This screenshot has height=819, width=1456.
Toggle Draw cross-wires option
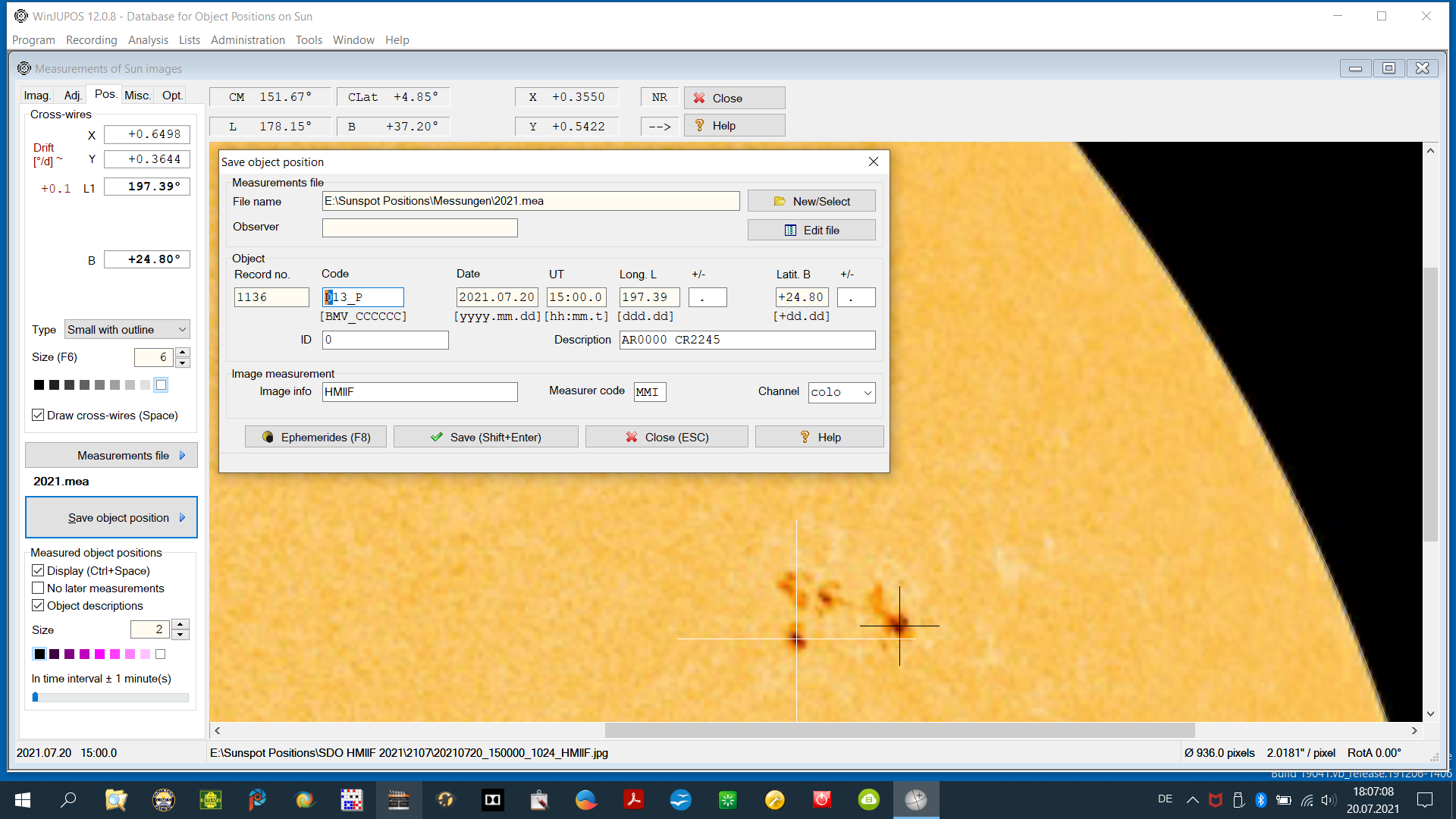pyautogui.click(x=38, y=415)
